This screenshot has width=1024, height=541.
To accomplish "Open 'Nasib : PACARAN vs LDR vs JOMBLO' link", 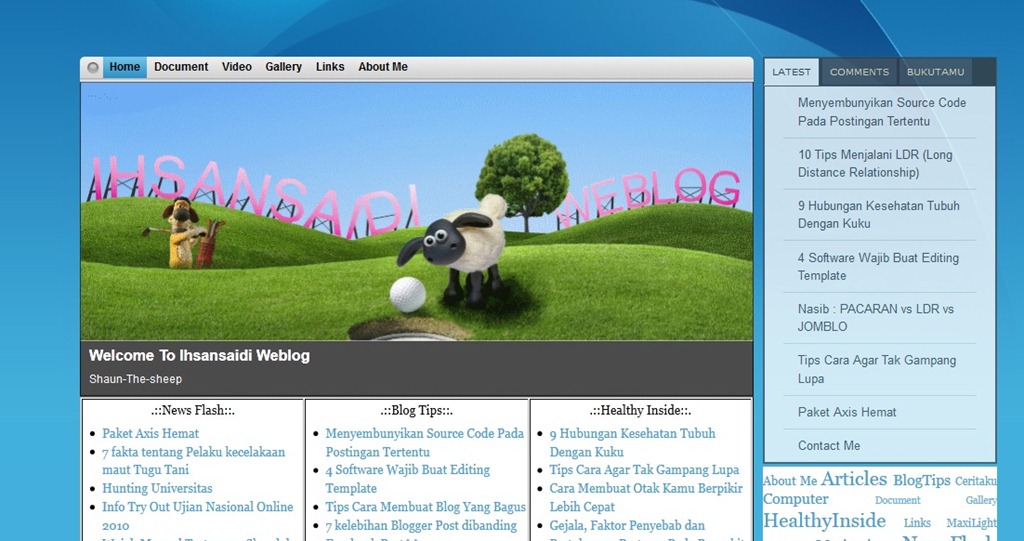I will [875, 318].
